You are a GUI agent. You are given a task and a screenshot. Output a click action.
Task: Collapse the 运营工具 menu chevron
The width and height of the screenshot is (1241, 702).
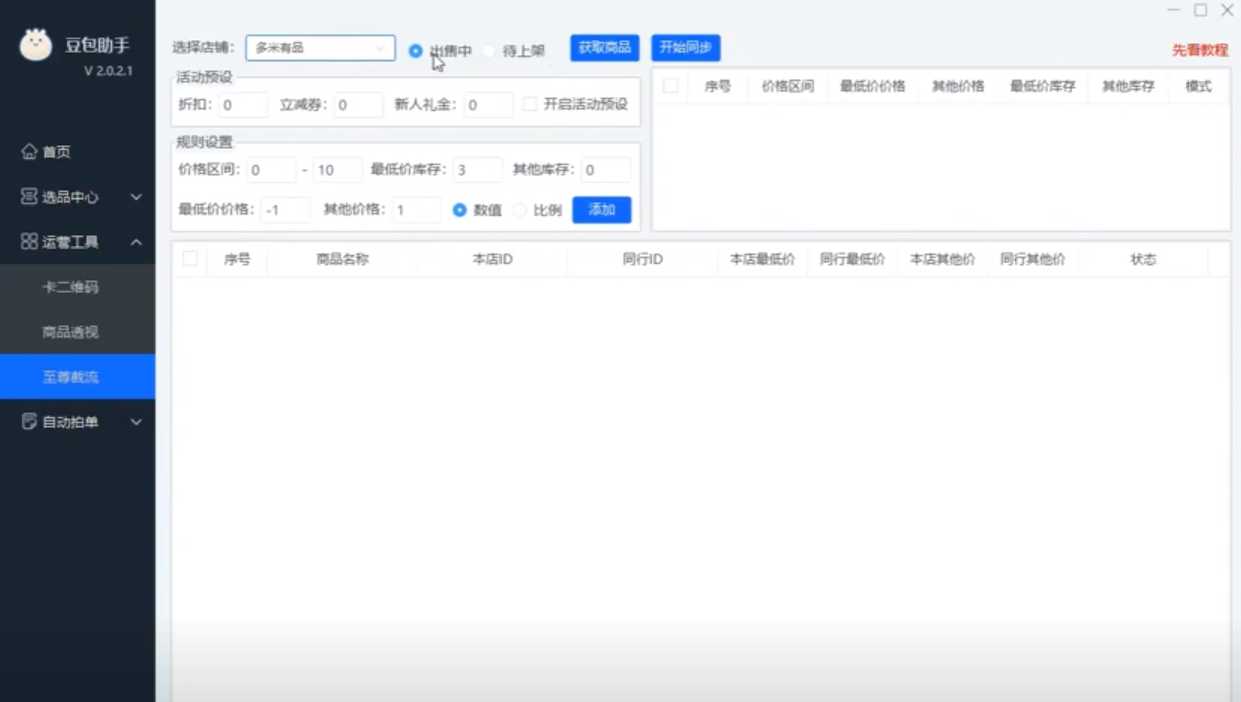[136, 242]
